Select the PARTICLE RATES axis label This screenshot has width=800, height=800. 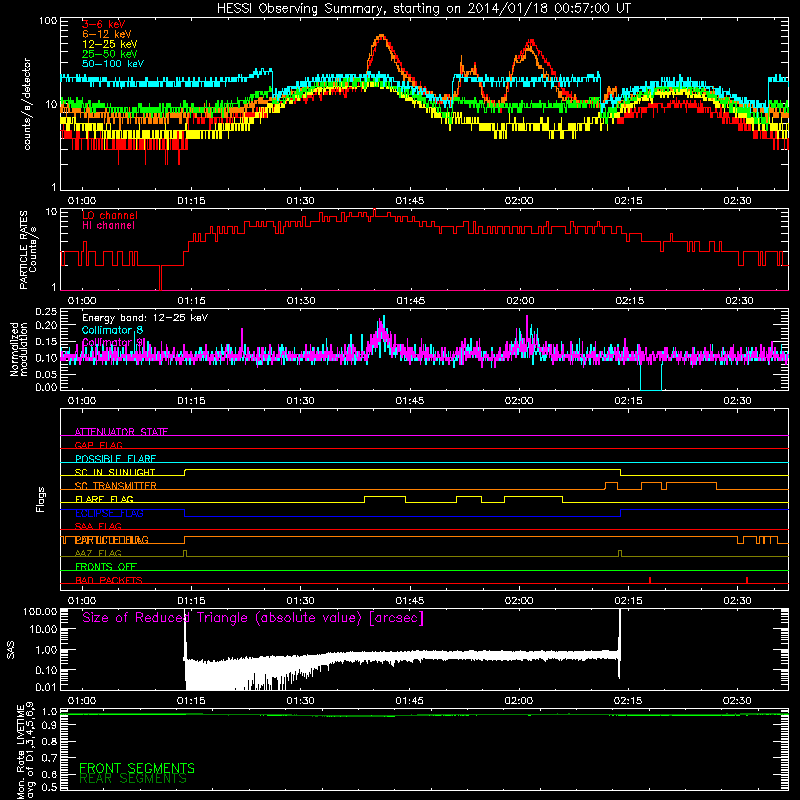pyautogui.click(x=28, y=249)
